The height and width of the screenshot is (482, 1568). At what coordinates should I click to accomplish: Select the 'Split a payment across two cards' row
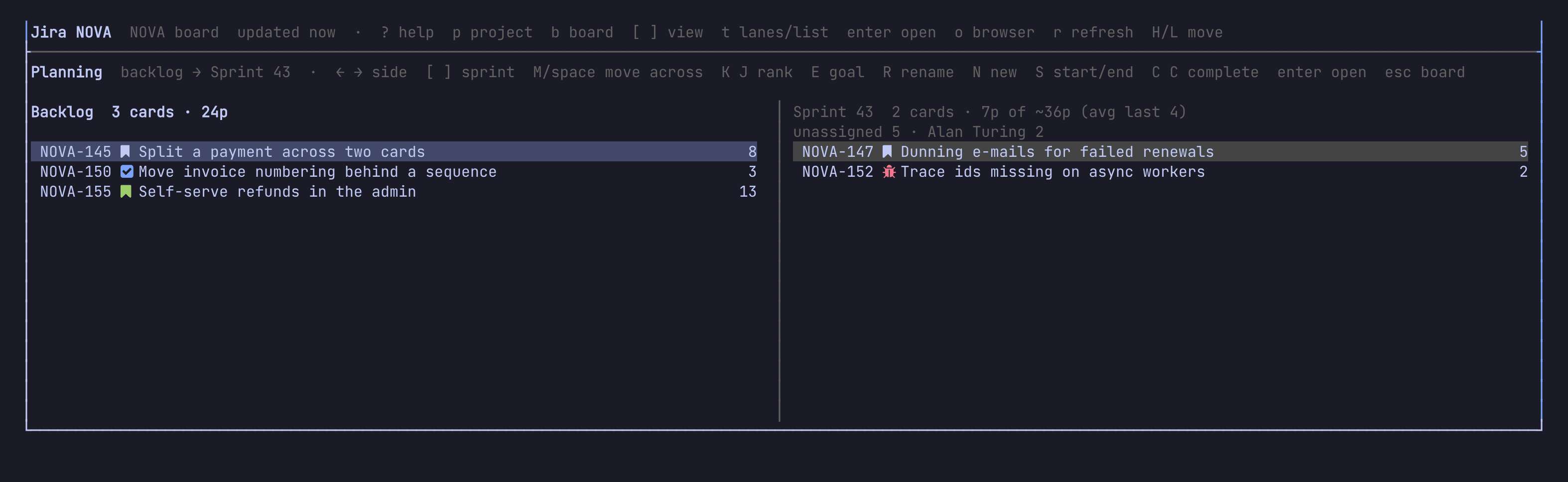[x=394, y=151]
